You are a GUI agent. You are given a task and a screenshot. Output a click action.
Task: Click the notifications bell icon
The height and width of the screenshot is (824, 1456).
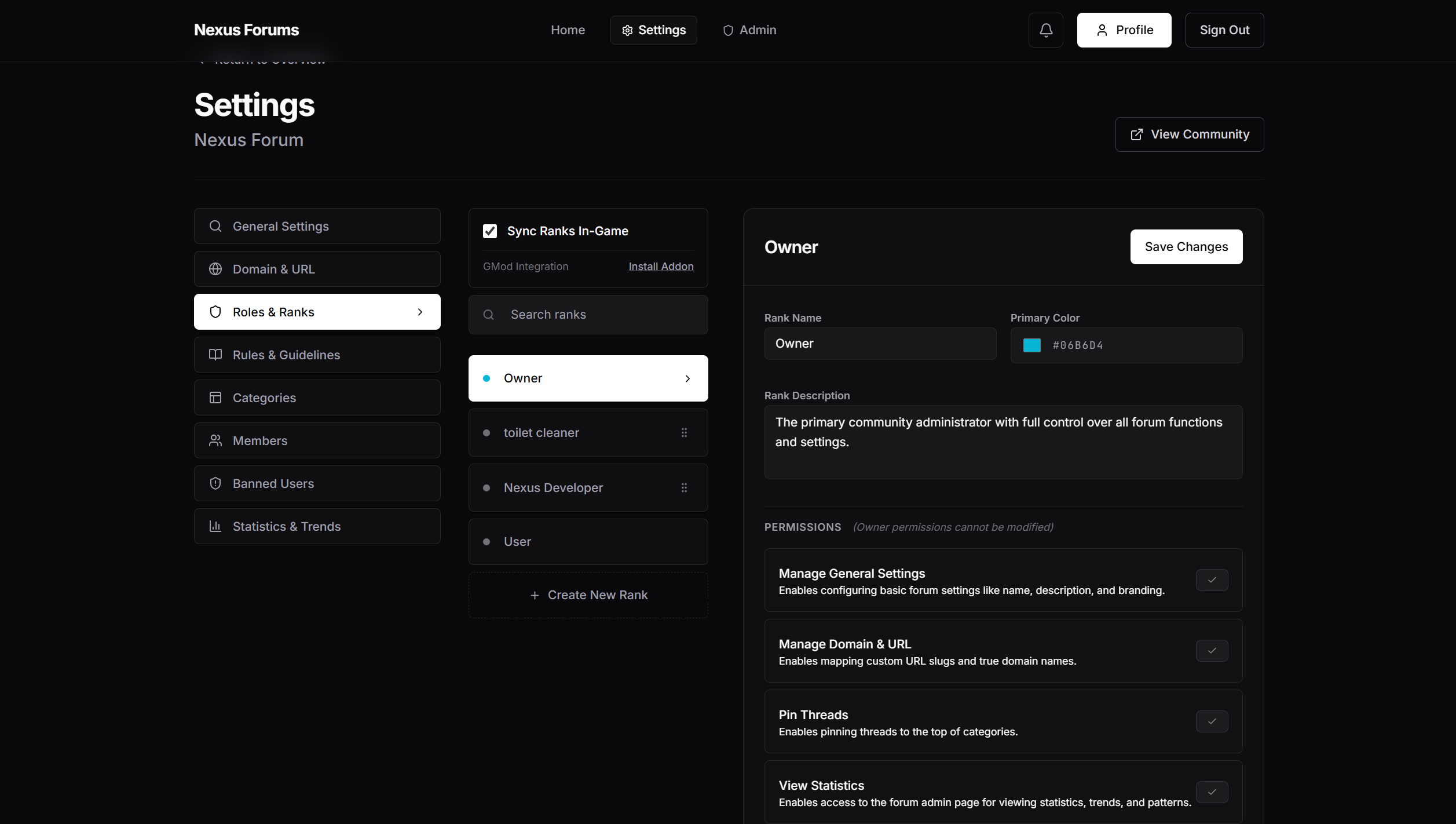pyautogui.click(x=1045, y=30)
